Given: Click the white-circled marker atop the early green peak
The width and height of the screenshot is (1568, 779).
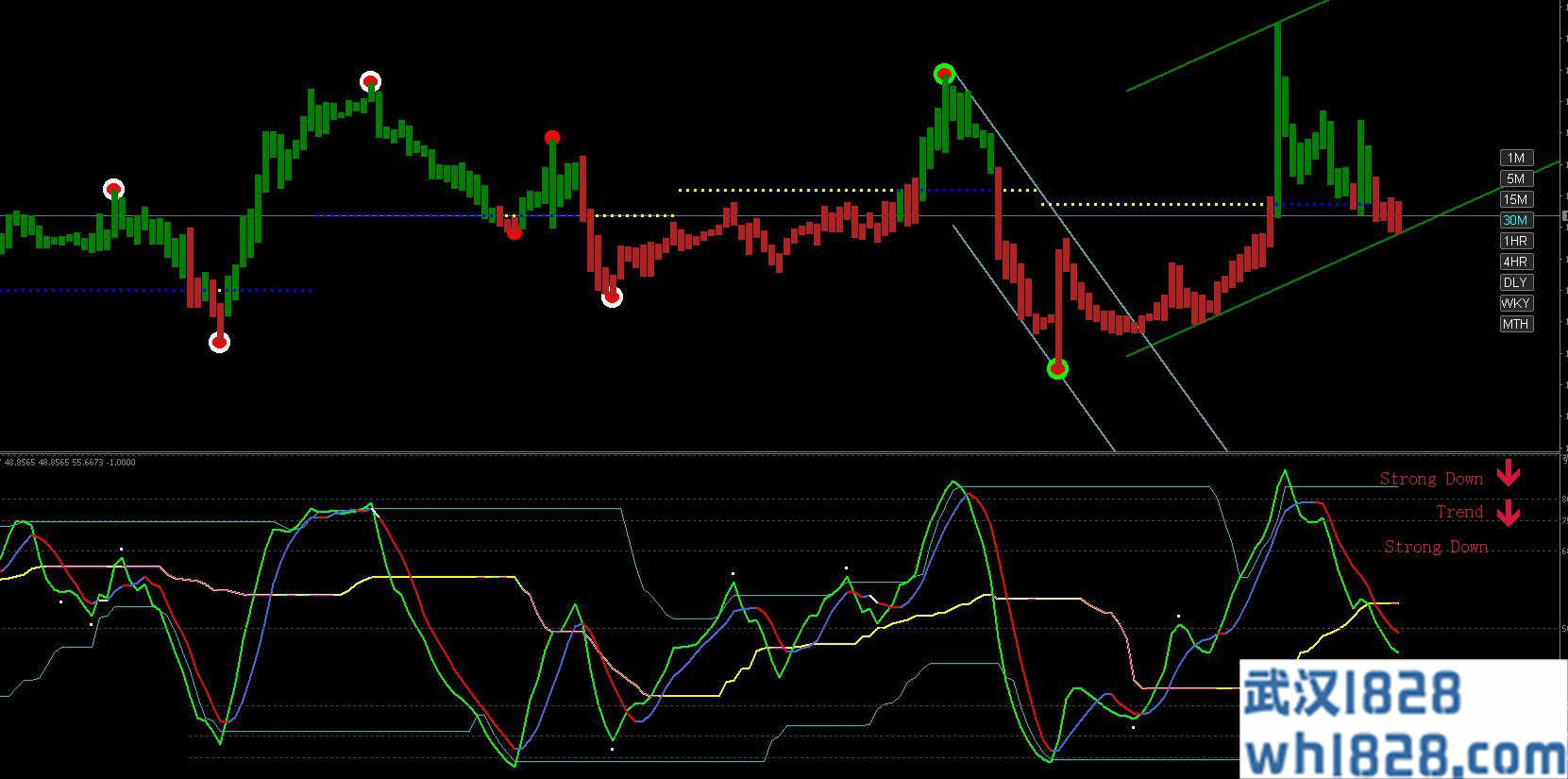Looking at the screenshot, I should coord(370,81).
